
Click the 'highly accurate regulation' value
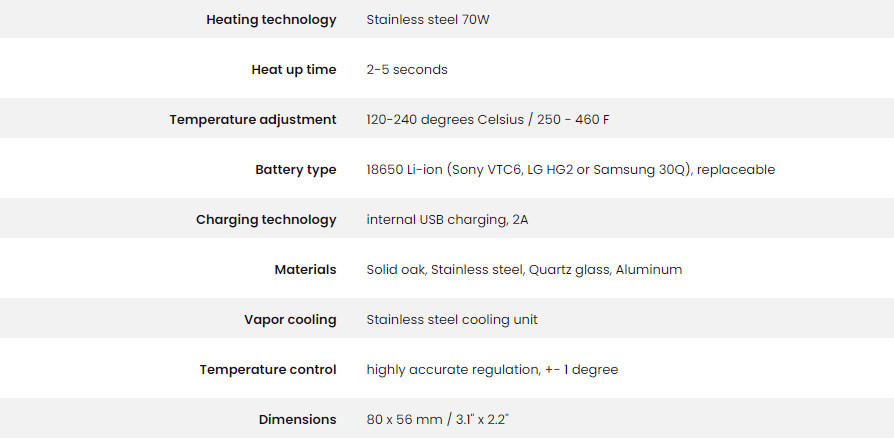pos(453,370)
